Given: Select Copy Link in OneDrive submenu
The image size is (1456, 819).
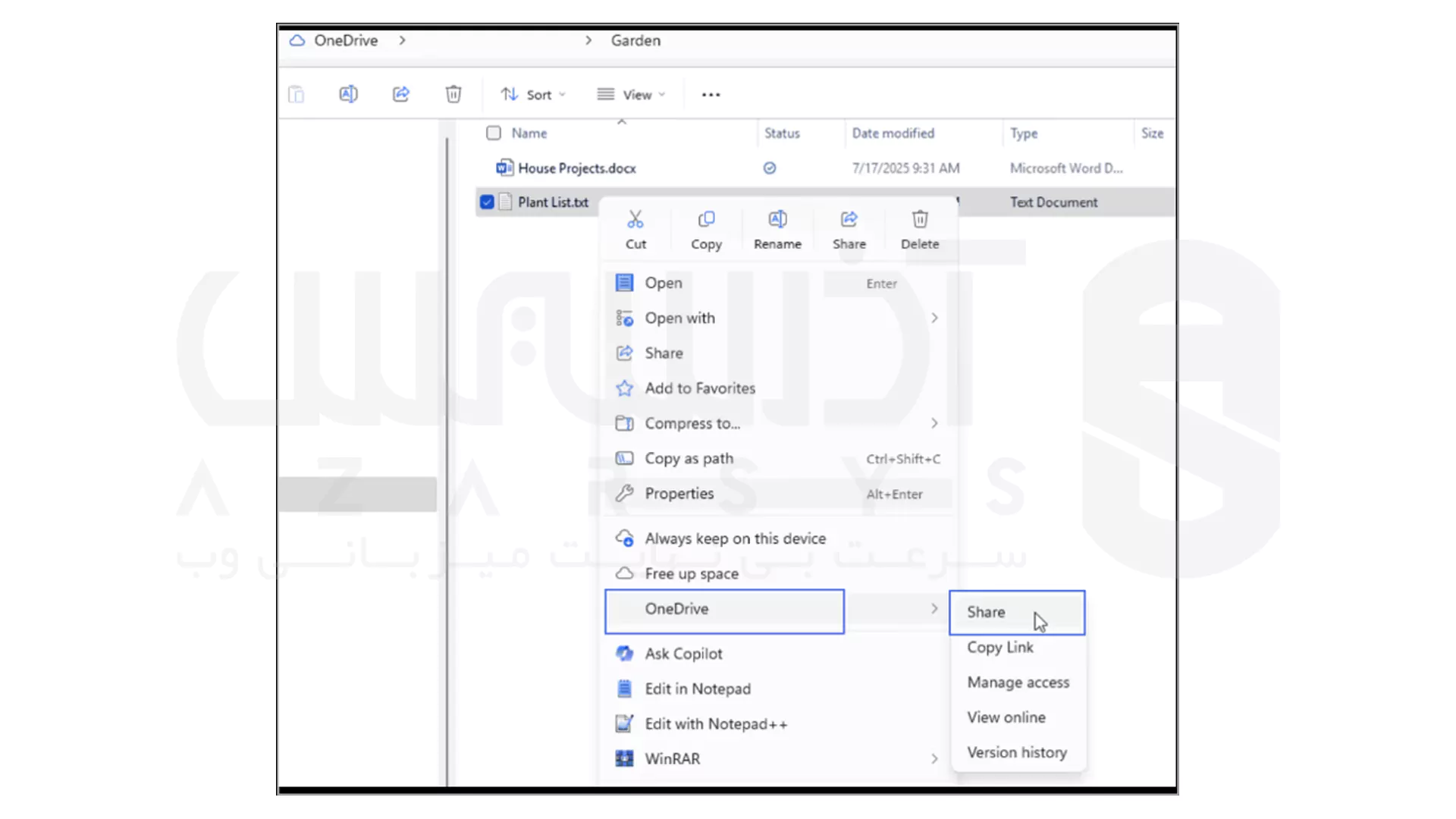Looking at the screenshot, I should click(x=999, y=647).
